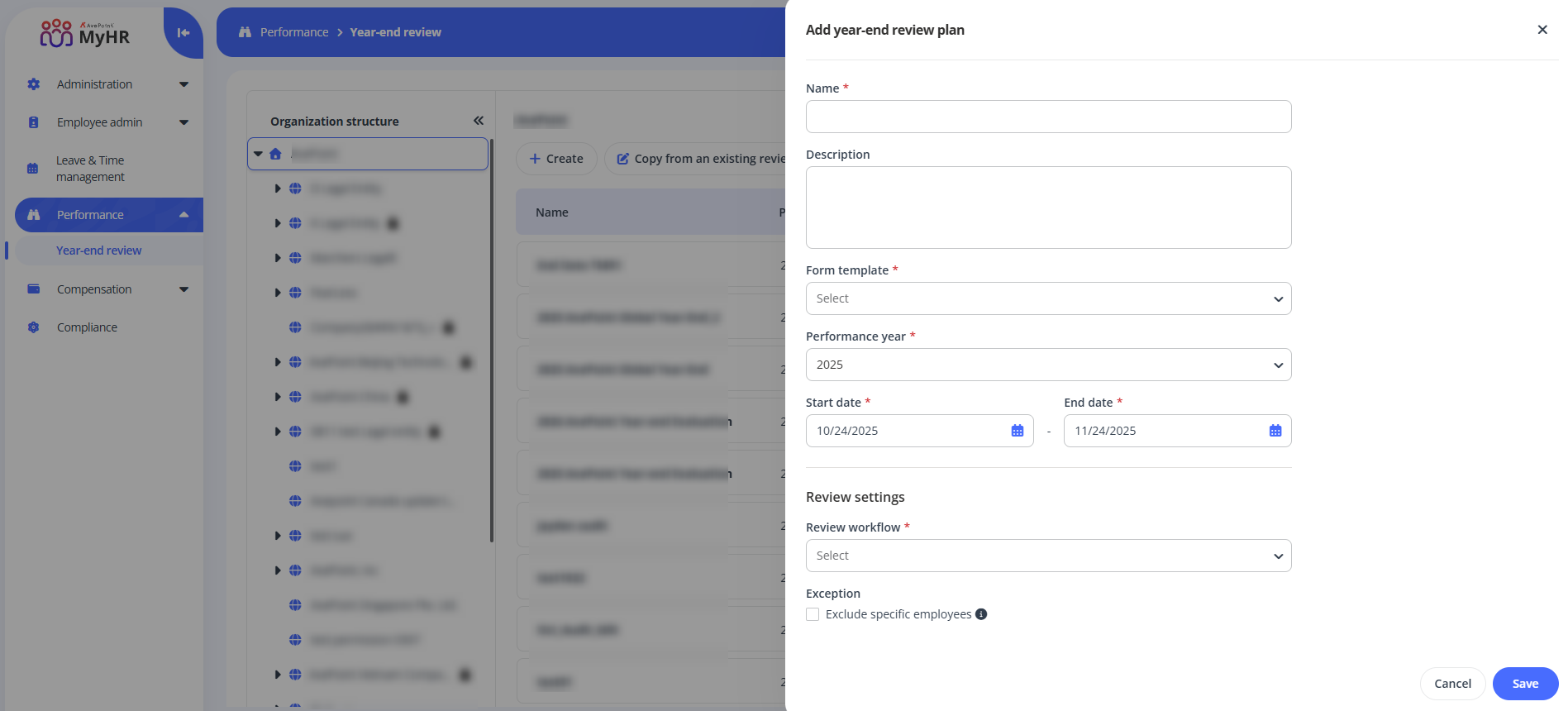Screen dimensions: 1568x711
Task: Click the info icon beside Exclude specific employees
Action: 981,614
